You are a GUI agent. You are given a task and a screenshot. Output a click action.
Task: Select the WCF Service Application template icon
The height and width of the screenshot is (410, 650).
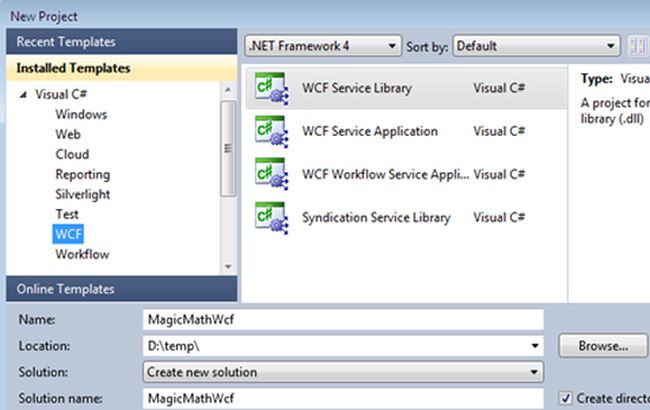coord(272,131)
